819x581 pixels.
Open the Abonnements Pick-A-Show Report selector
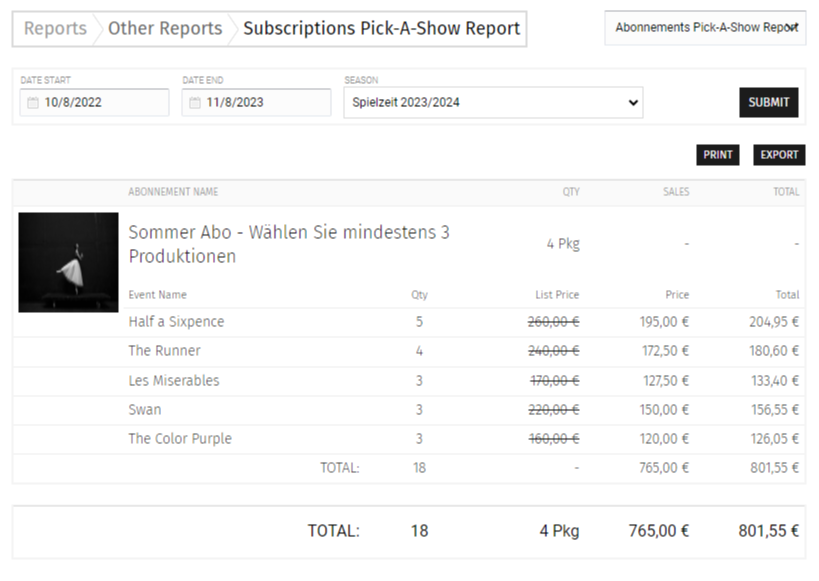point(705,28)
